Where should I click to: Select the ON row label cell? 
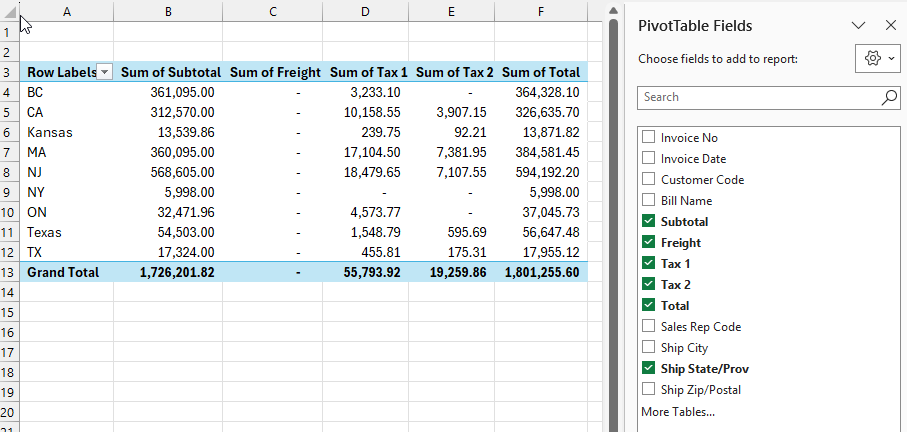tap(67, 212)
